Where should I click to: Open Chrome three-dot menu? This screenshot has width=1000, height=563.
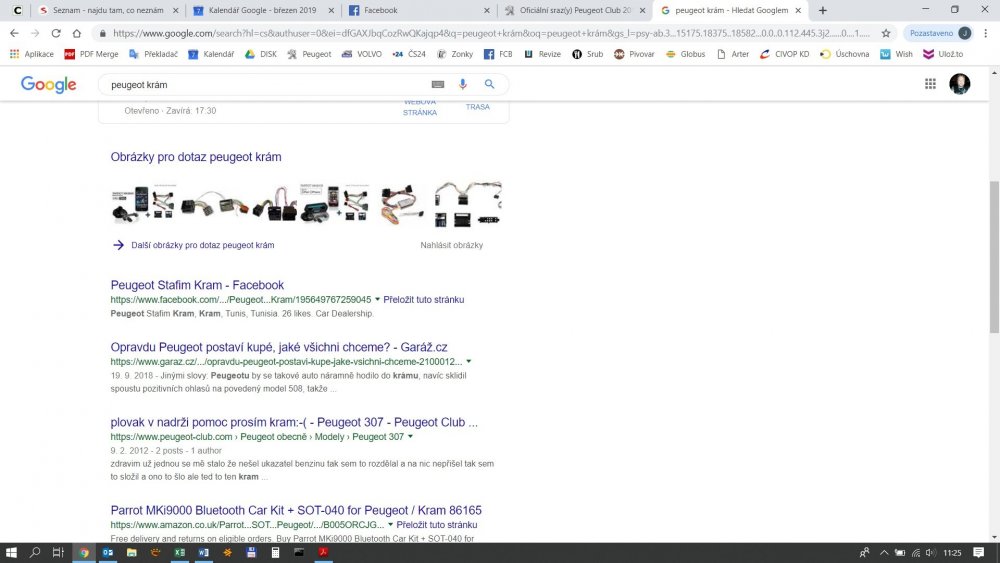(986, 33)
